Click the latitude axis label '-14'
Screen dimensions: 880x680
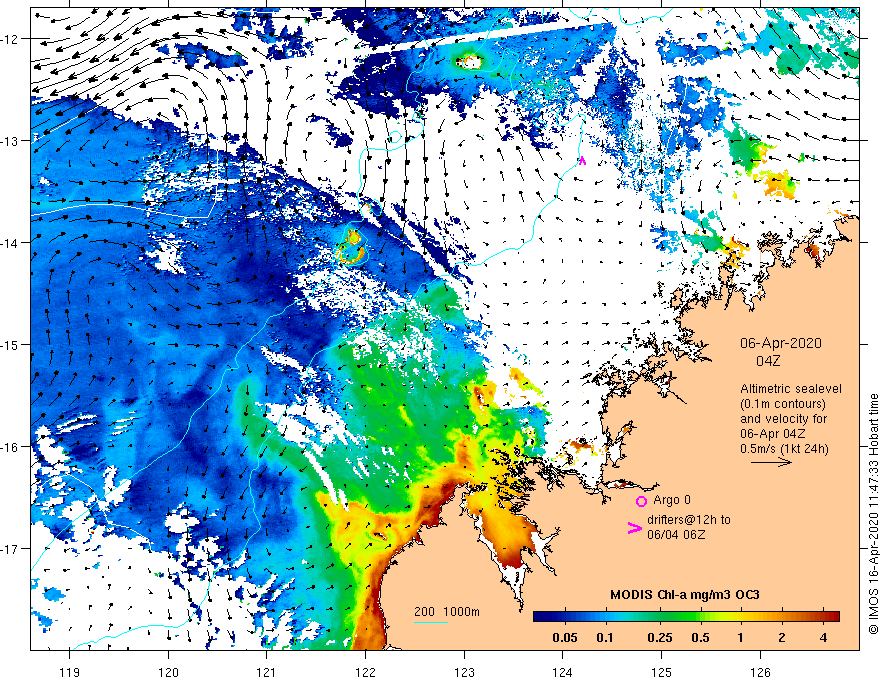11,243
